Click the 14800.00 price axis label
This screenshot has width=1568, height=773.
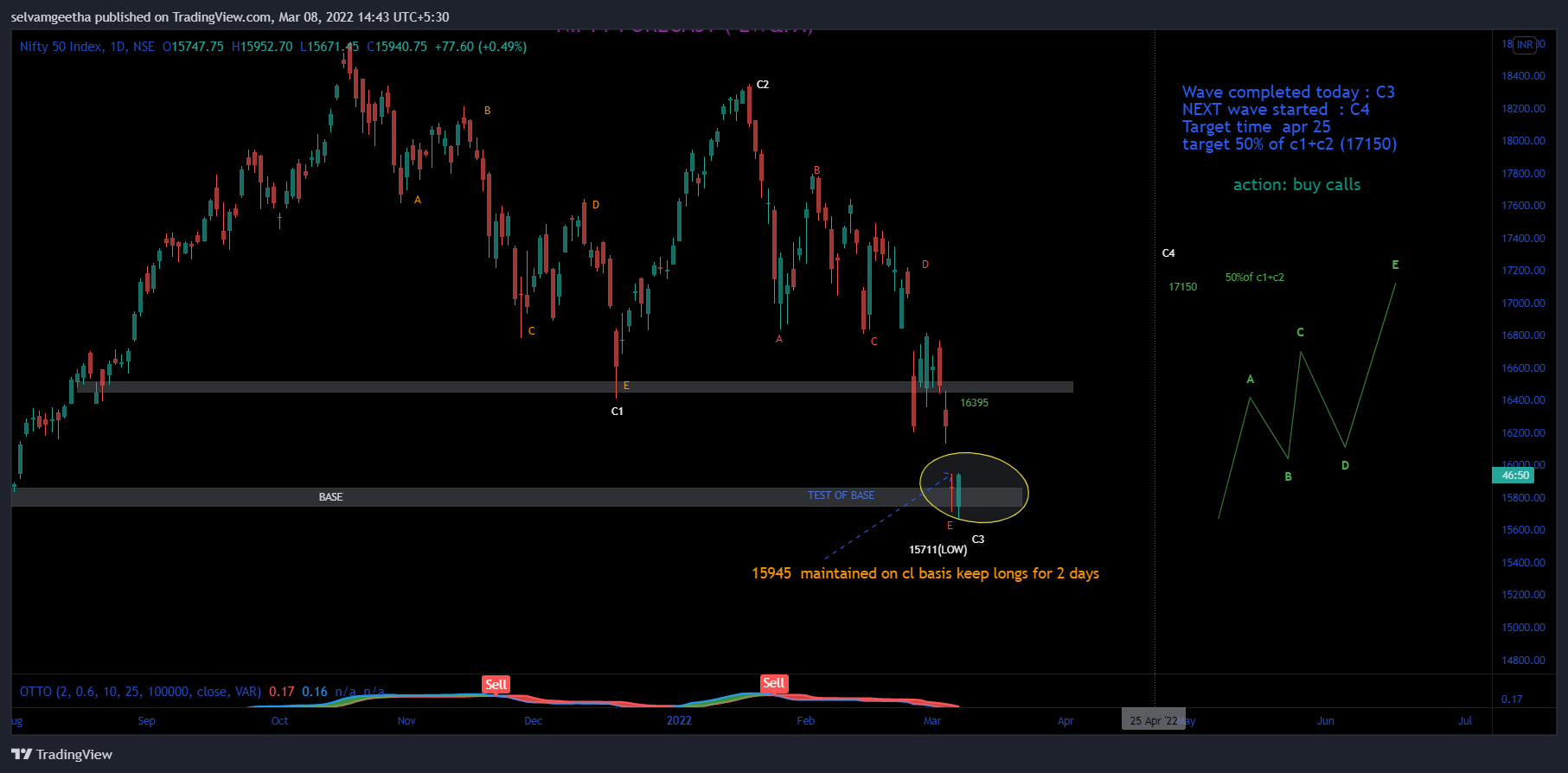pos(1523,661)
